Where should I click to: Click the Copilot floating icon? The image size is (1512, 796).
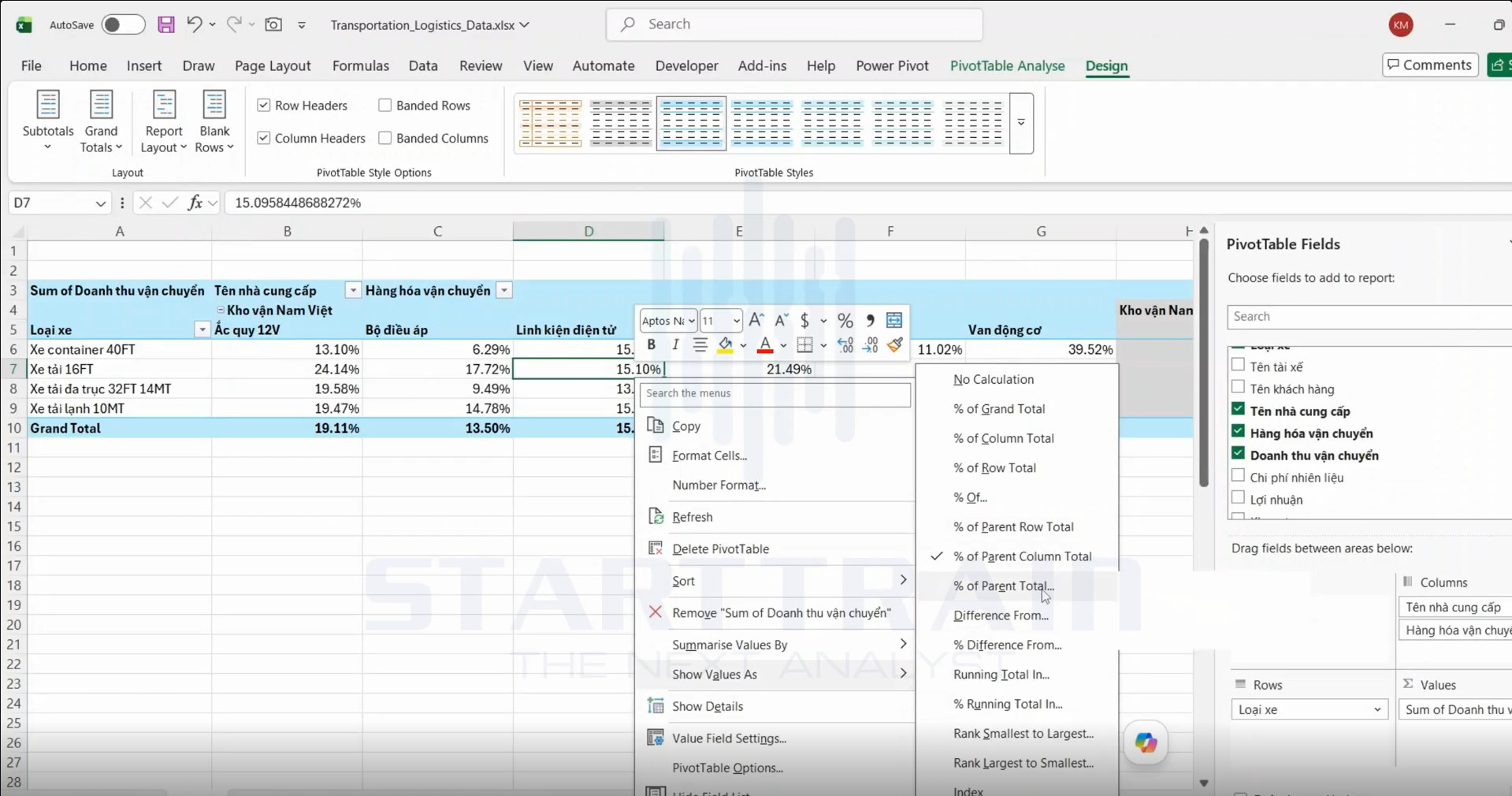[x=1146, y=742]
